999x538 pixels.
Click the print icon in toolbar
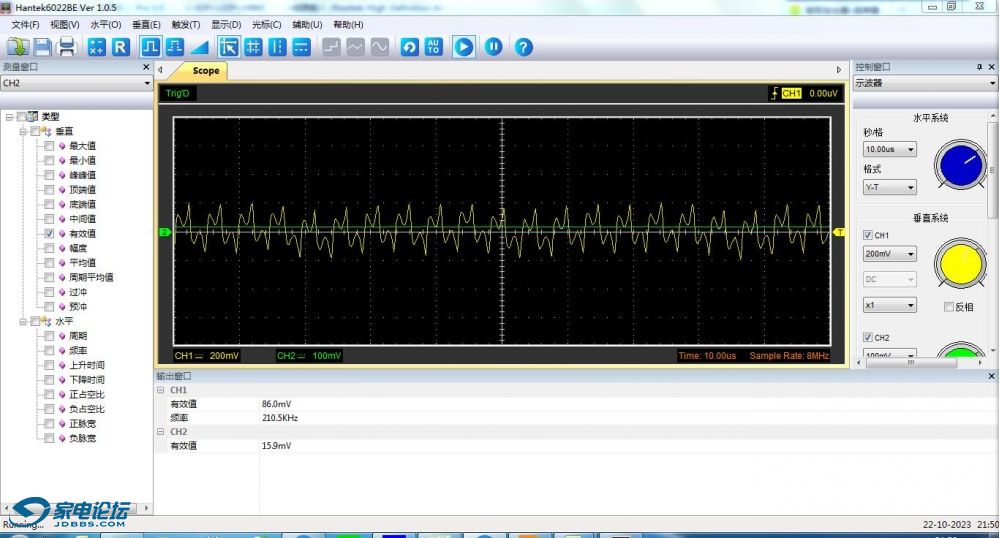pos(67,47)
